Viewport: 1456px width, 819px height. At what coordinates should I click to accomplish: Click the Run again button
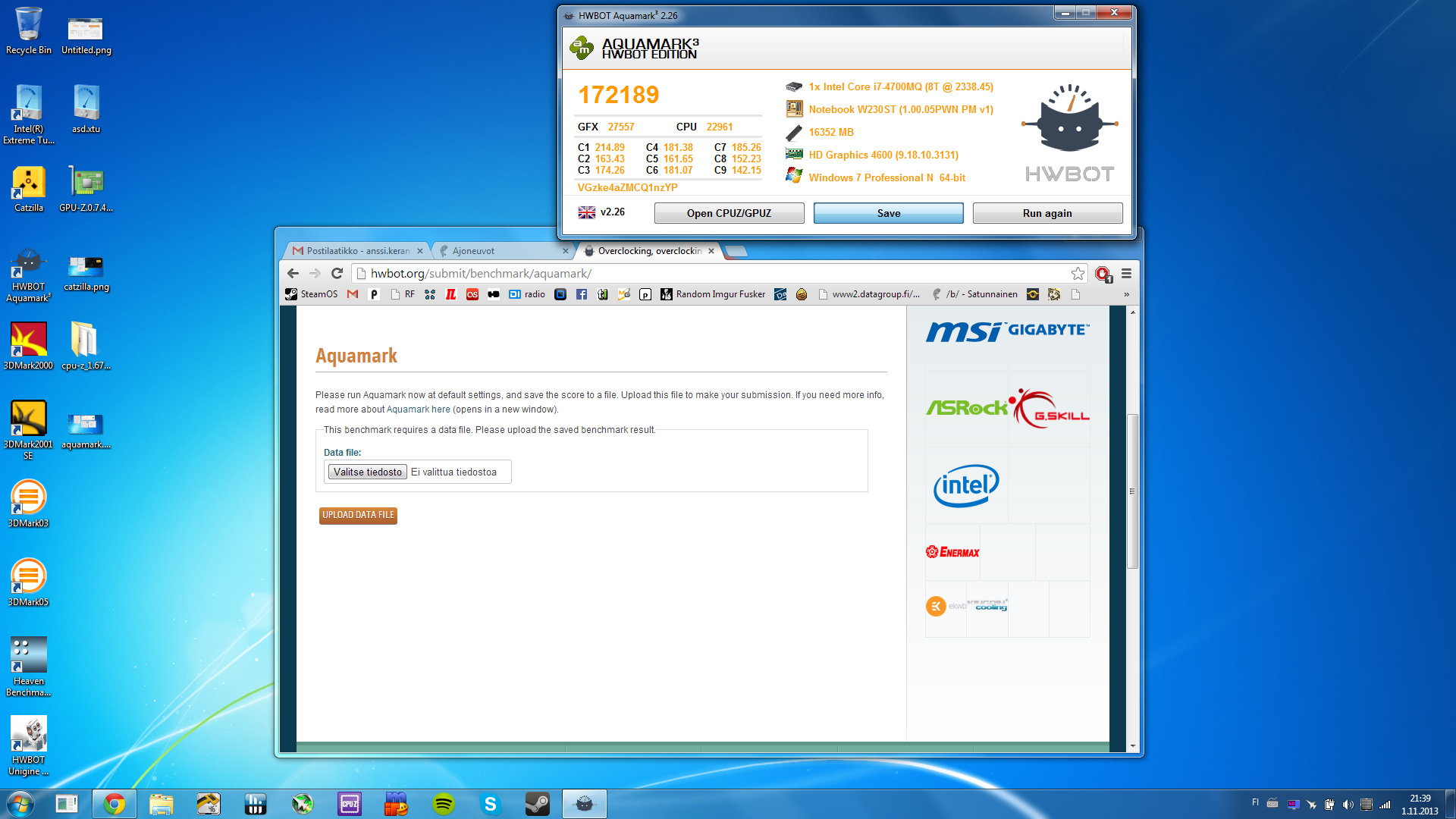pyautogui.click(x=1047, y=213)
